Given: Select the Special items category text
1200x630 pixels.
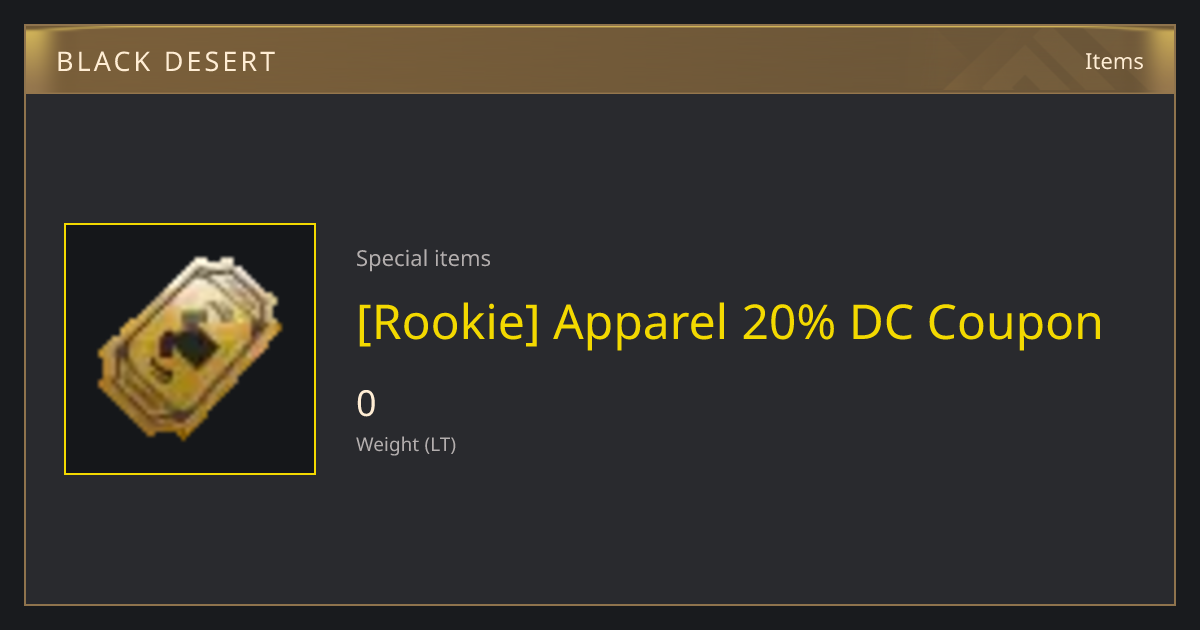Looking at the screenshot, I should coord(423,258).
